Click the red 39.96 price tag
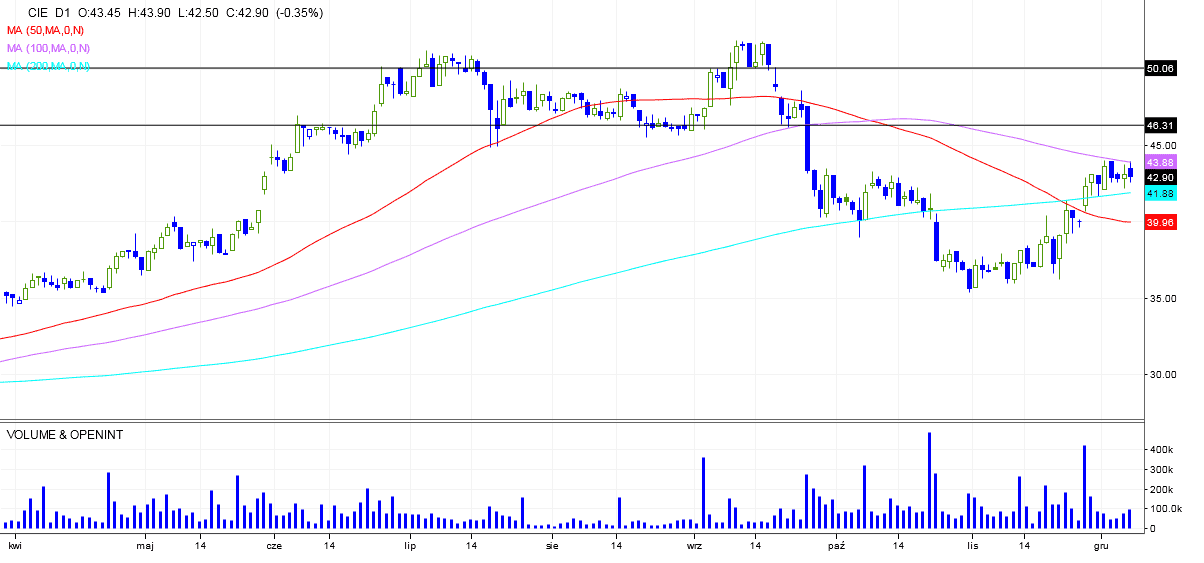Viewport: 1204px width, 563px height. coord(1159,222)
